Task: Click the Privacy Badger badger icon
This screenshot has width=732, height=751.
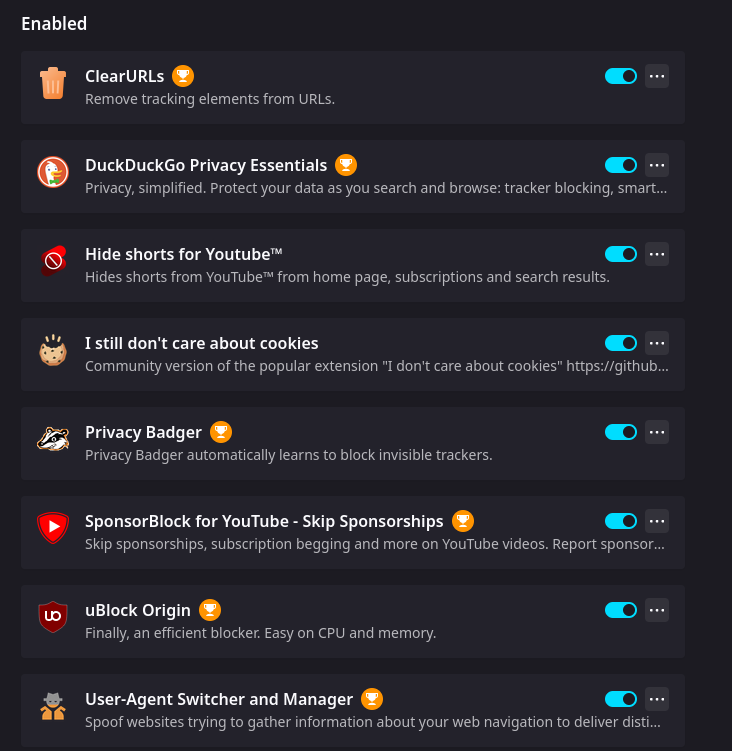Action: pos(53,439)
